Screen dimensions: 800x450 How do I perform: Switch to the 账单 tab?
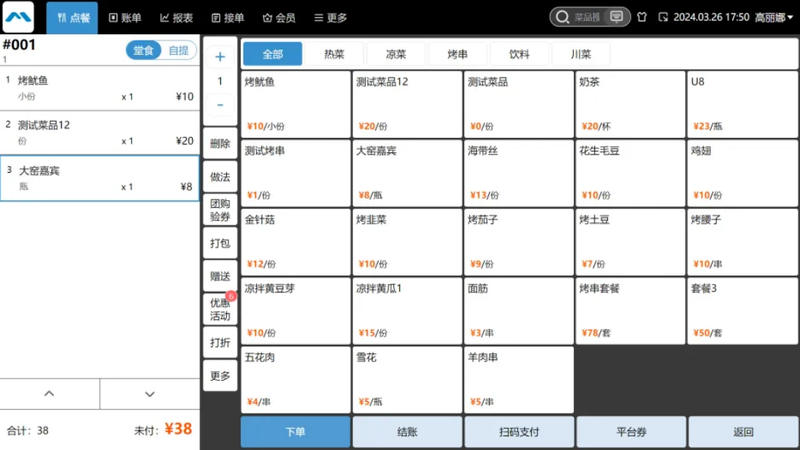click(x=125, y=18)
